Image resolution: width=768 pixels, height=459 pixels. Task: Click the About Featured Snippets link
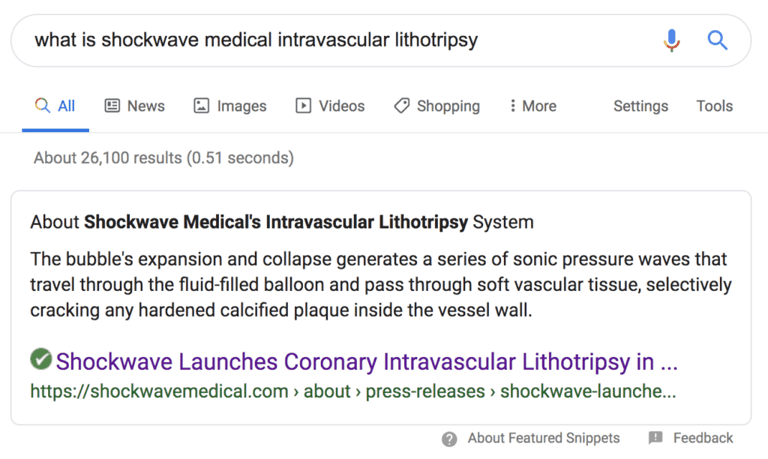tap(544, 438)
